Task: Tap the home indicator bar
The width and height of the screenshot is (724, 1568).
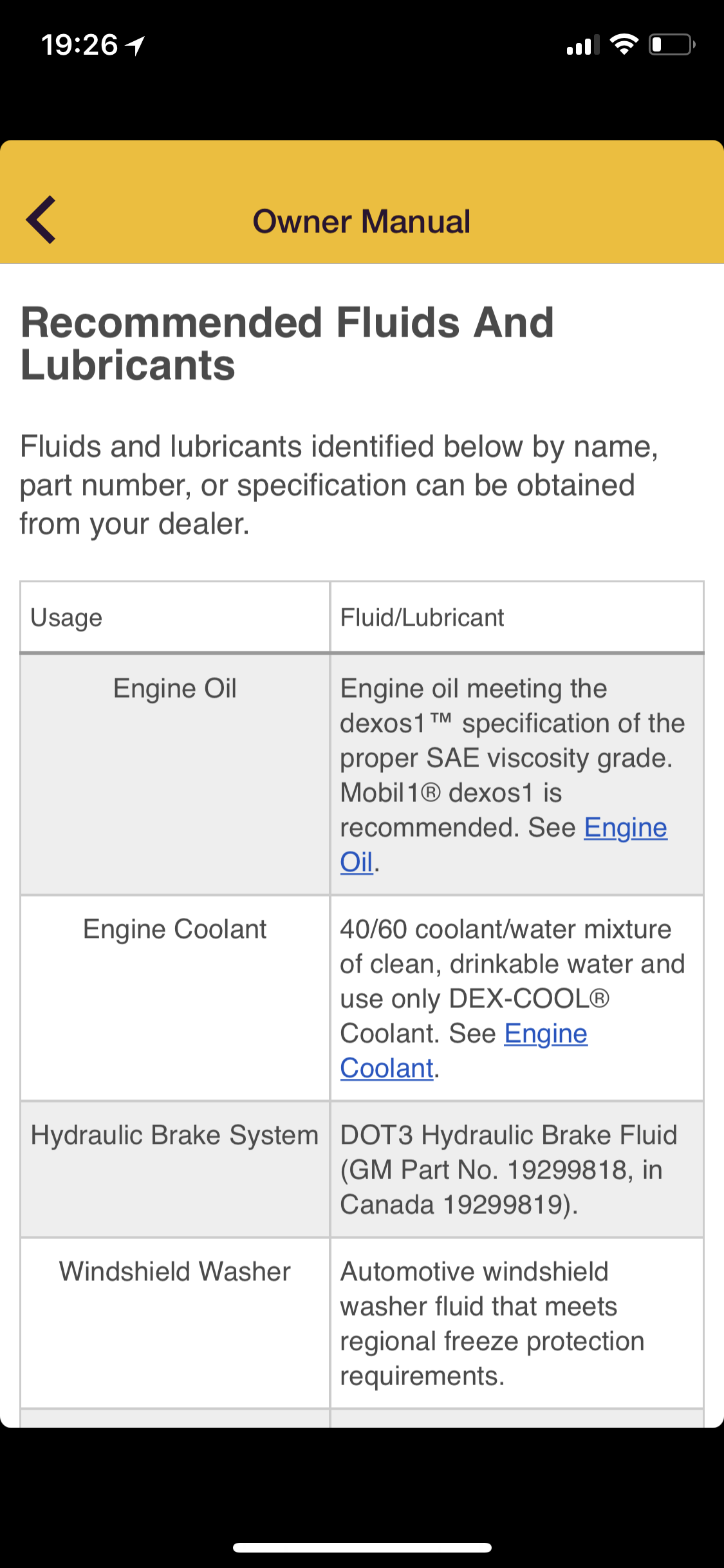Action: click(x=362, y=1547)
